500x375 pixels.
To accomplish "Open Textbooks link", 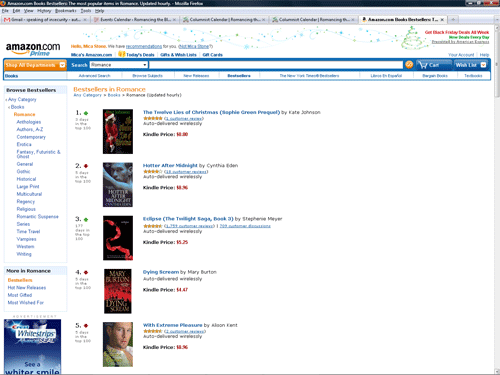I will click(473, 76).
